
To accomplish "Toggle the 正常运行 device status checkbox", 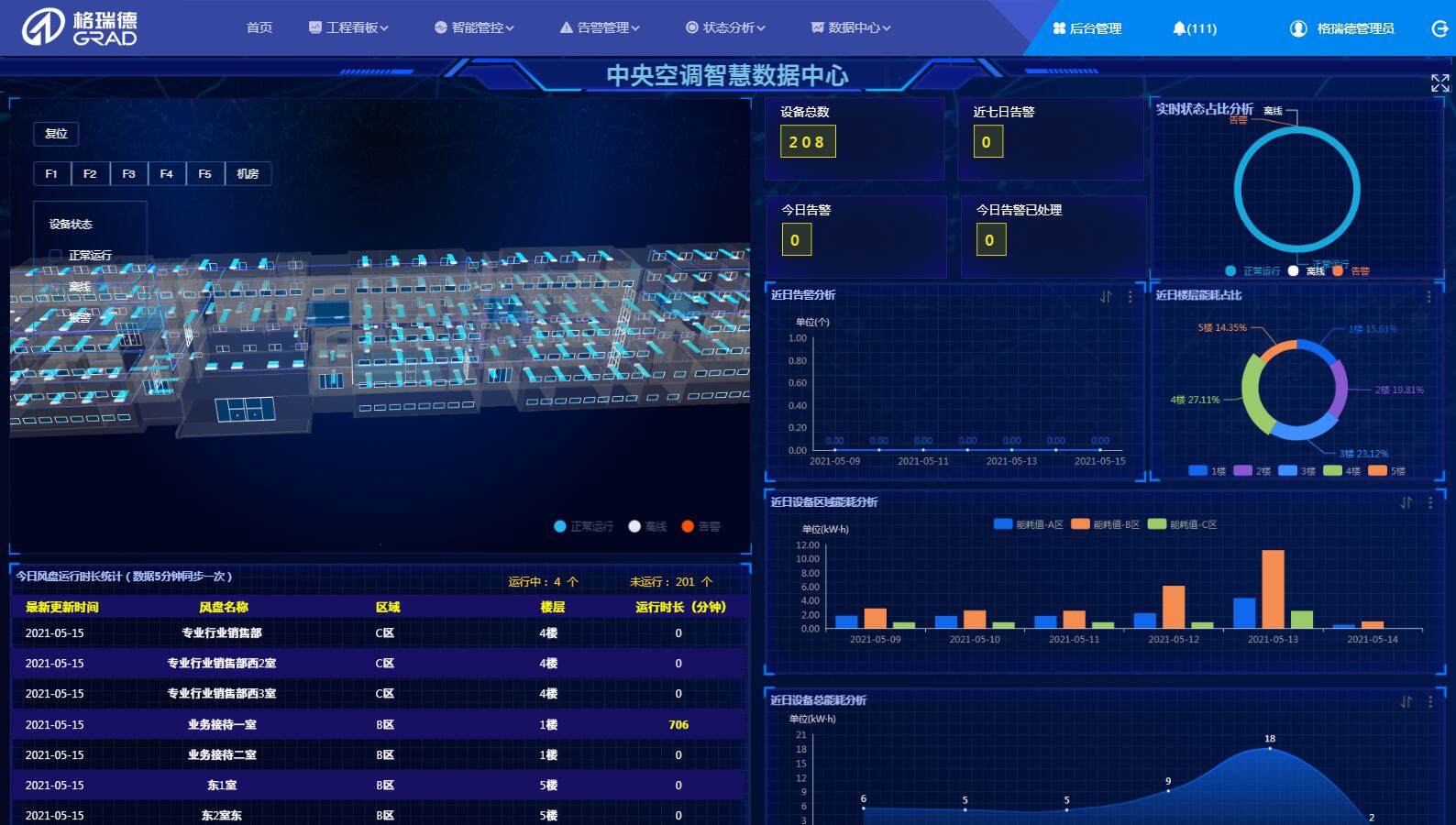I will (56, 255).
